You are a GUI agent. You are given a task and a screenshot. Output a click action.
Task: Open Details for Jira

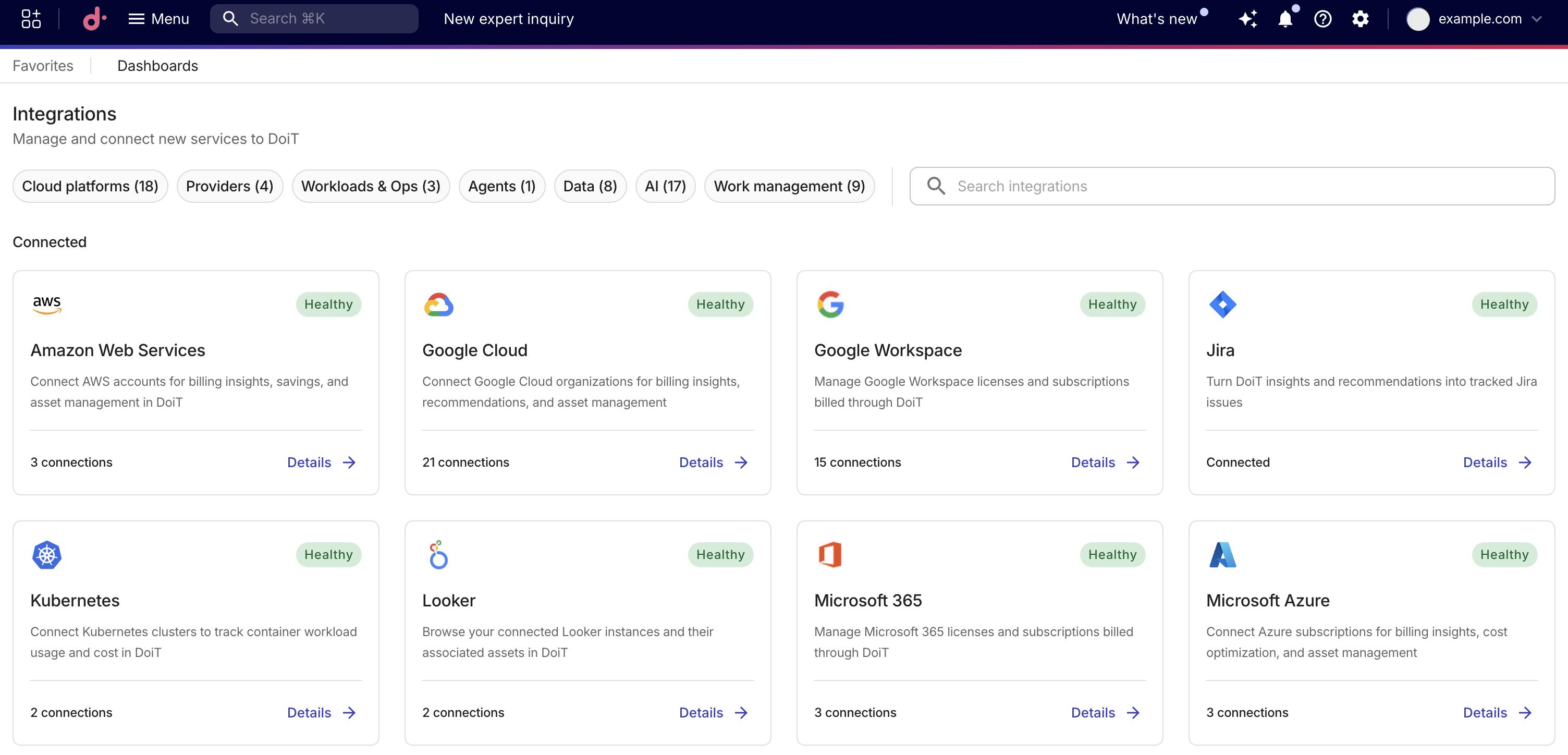click(1498, 462)
